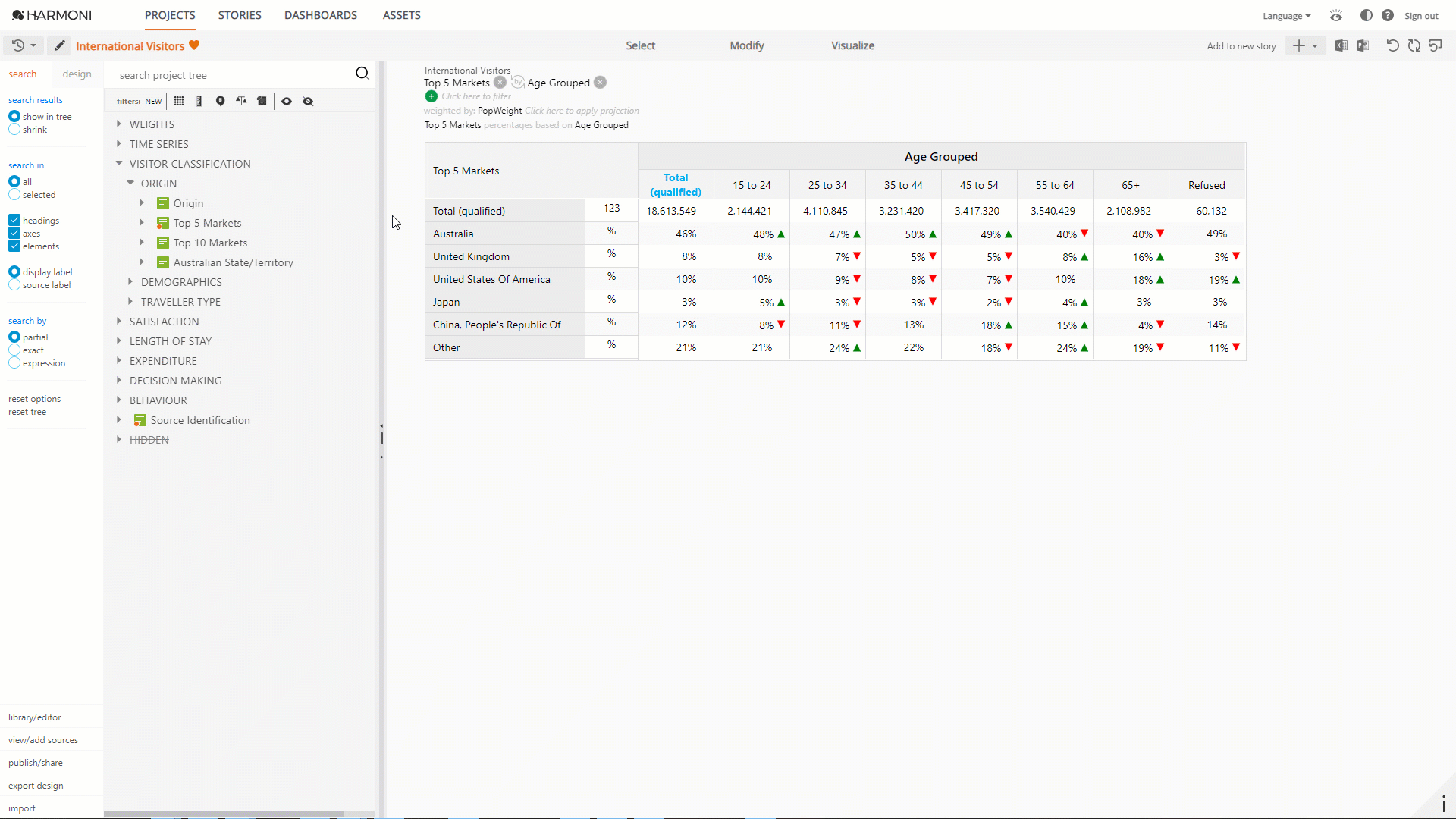Expand the WEIGHTS tree node
Image resolution: width=1456 pixels, height=819 pixels.
(x=119, y=124)
